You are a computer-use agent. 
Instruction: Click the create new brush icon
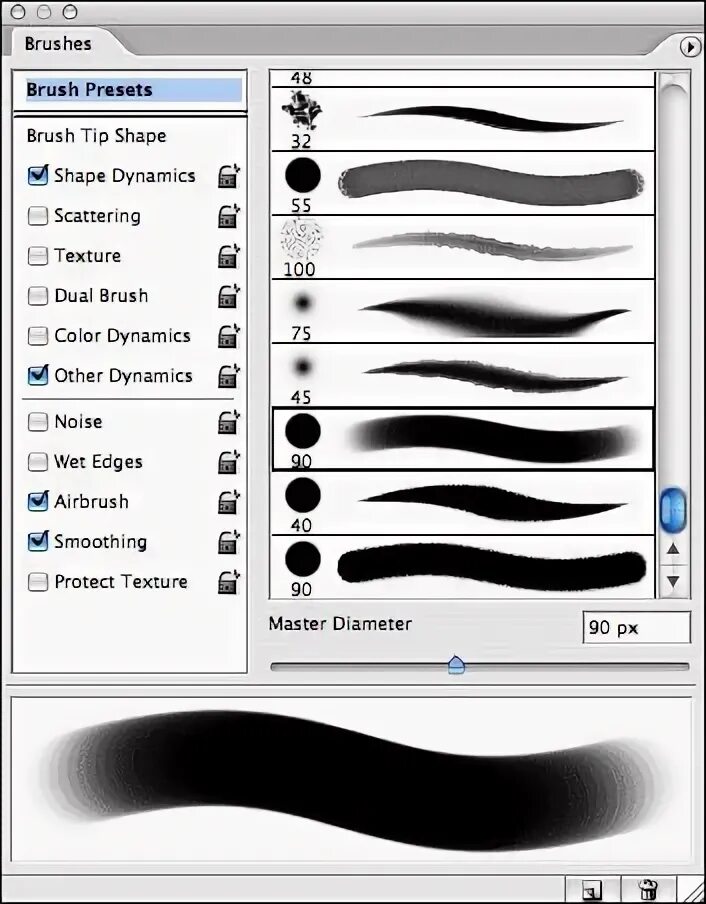coord(591,890)
